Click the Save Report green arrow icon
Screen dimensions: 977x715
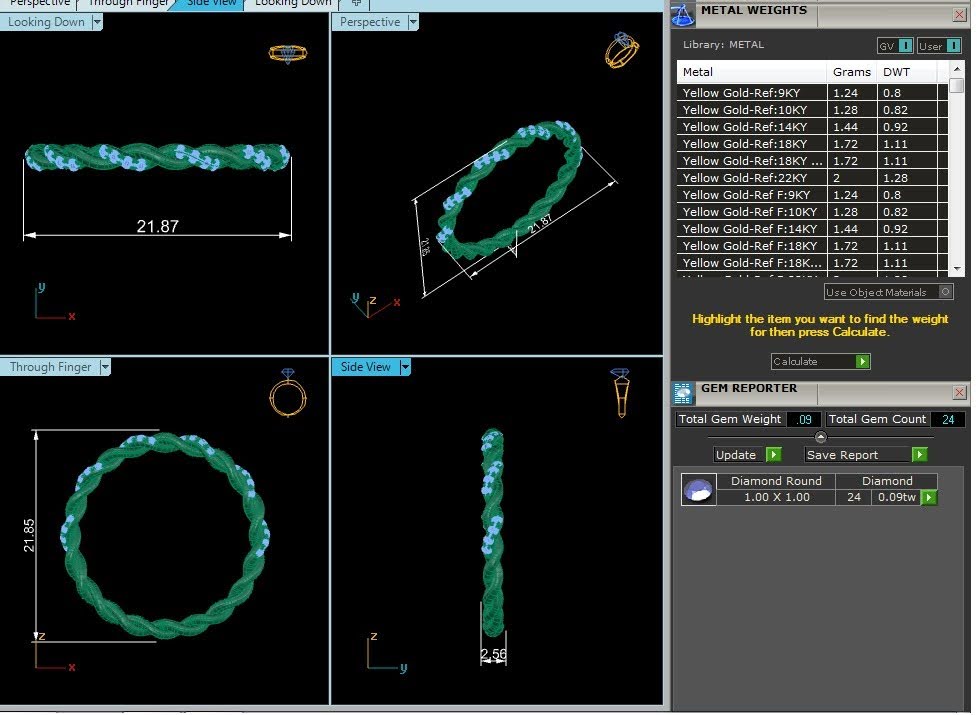pos(919,455)
